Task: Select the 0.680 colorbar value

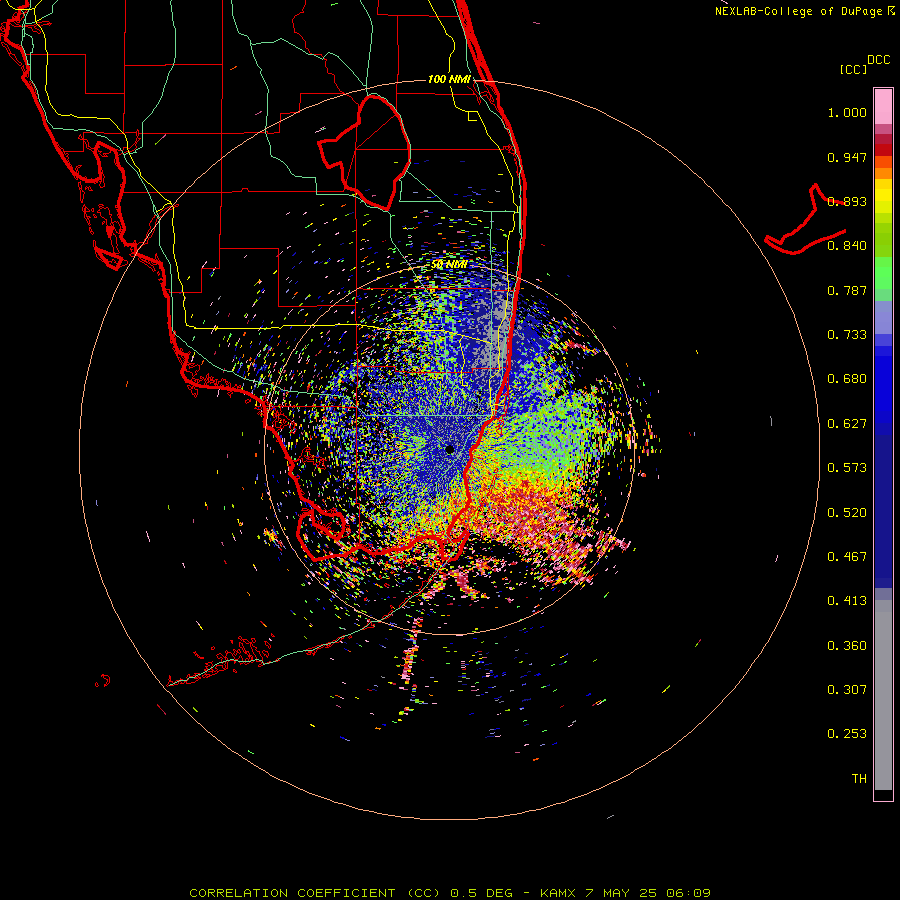Action: coord(847,379)
